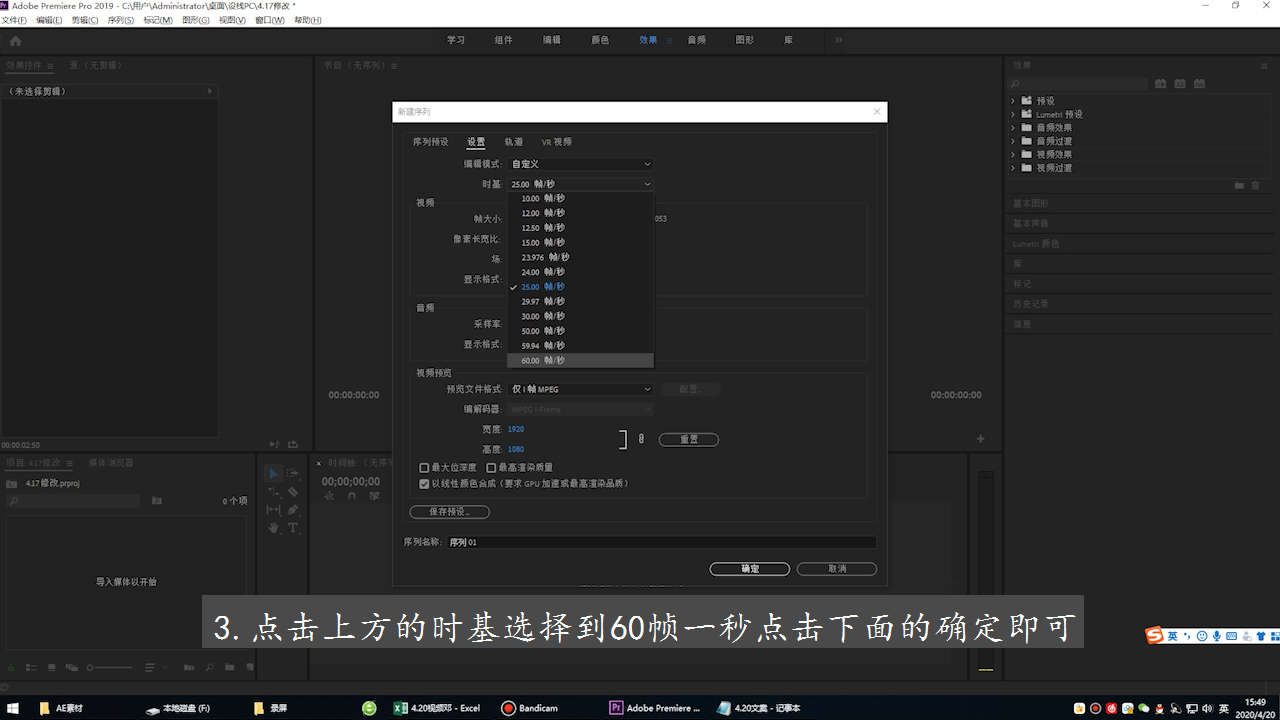Expand the workspace overflow chevron

(x=838, y=40)
